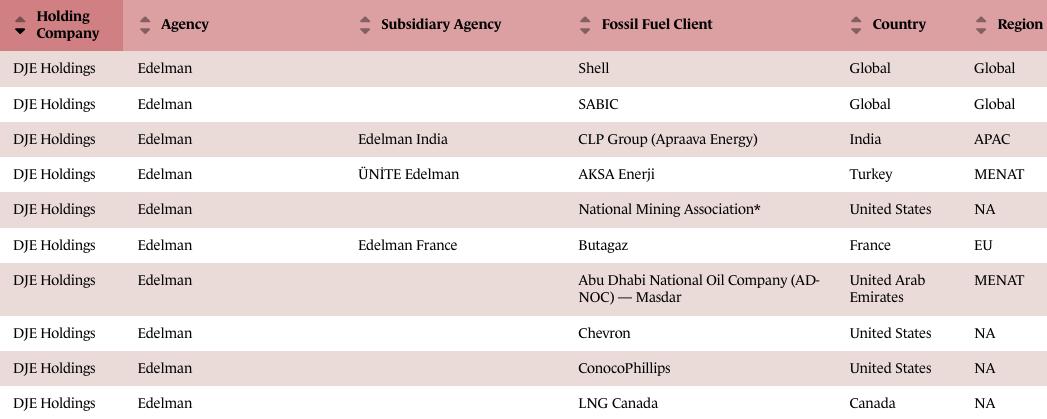Click the ÜNİTE Edelman subsidiary cell
This screenshot has width=1047, height=419.
point(408,174)
